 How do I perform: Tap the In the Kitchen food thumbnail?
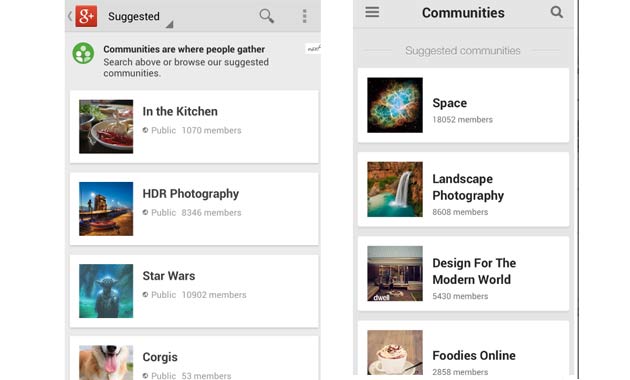106,127
